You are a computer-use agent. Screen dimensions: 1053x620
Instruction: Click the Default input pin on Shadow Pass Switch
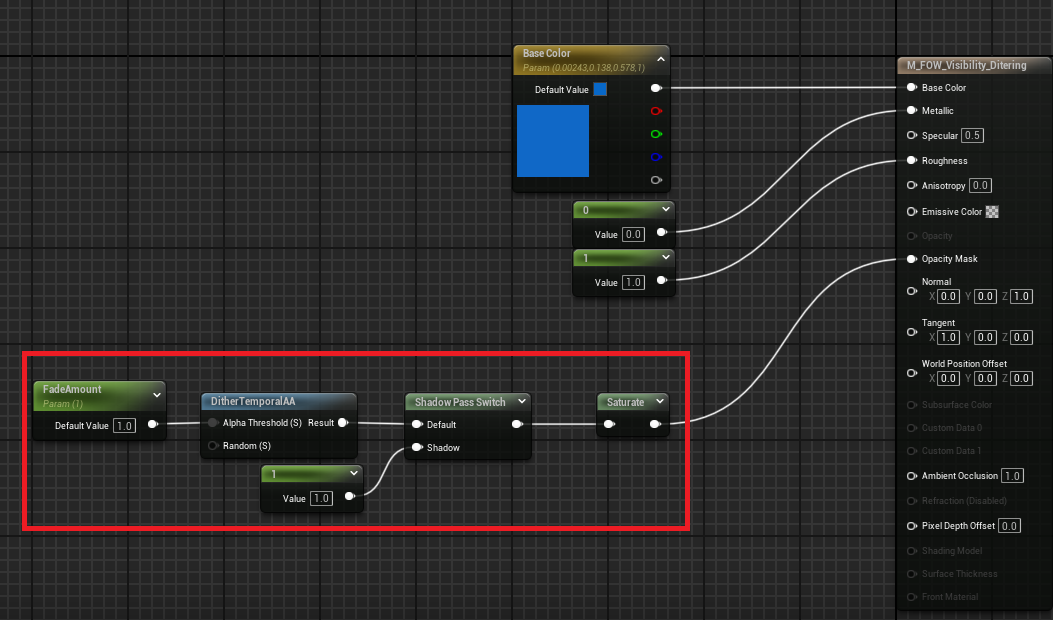[x=416, y=425]
